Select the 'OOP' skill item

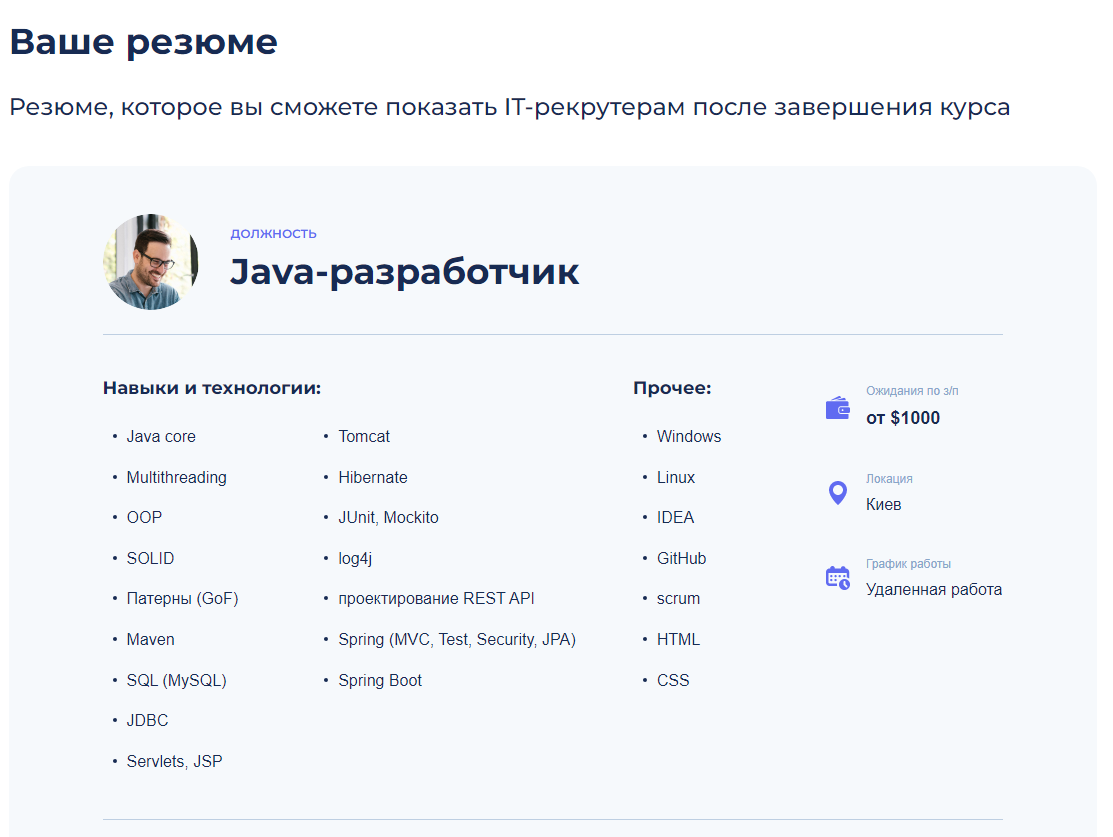pyautogui.click(x=144, y=518)
